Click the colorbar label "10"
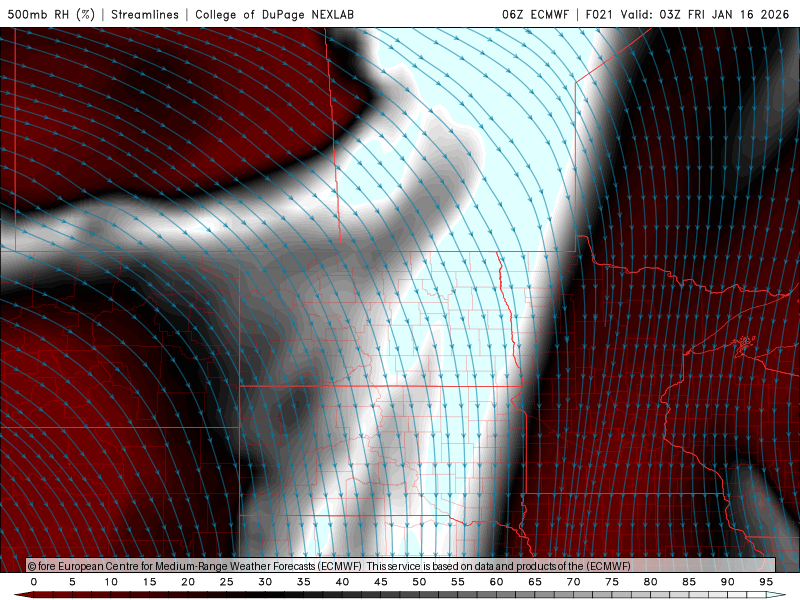The width and height of the screenshot is (800, 600). pos(111,582)
